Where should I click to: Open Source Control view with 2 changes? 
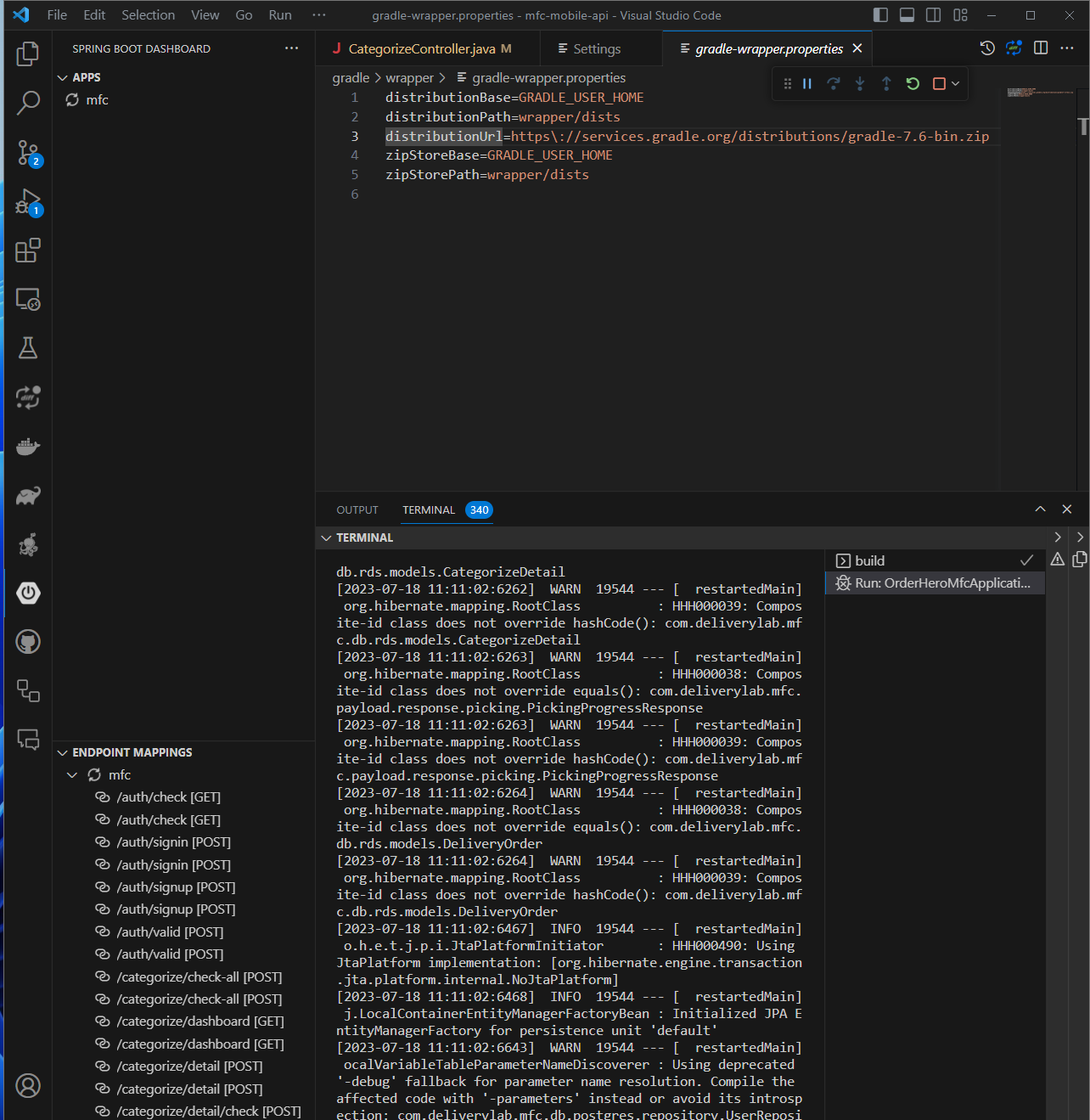(28, 153)
